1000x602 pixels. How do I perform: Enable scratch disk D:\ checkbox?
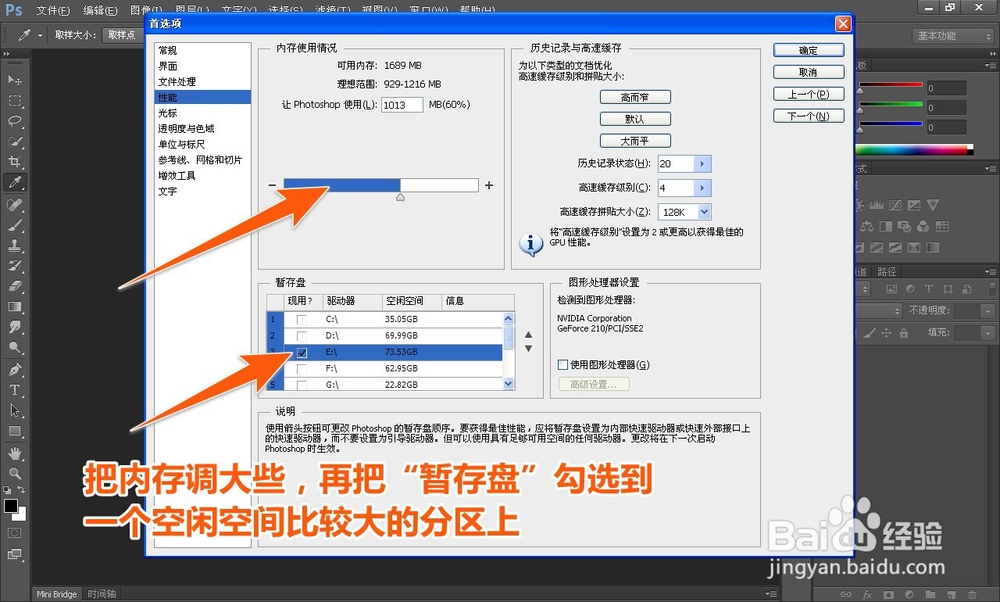(302, 336)
